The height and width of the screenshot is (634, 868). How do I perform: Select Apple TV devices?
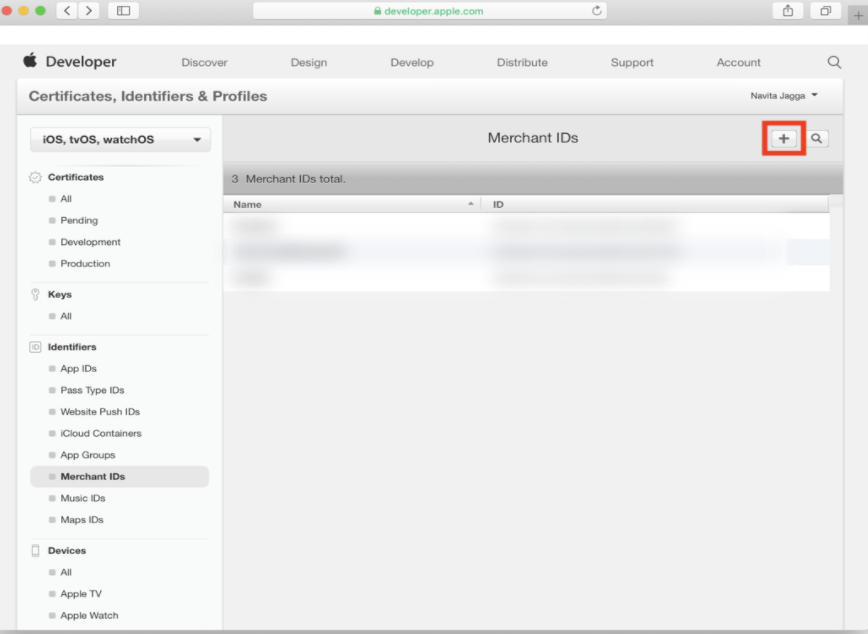[81, 594]
